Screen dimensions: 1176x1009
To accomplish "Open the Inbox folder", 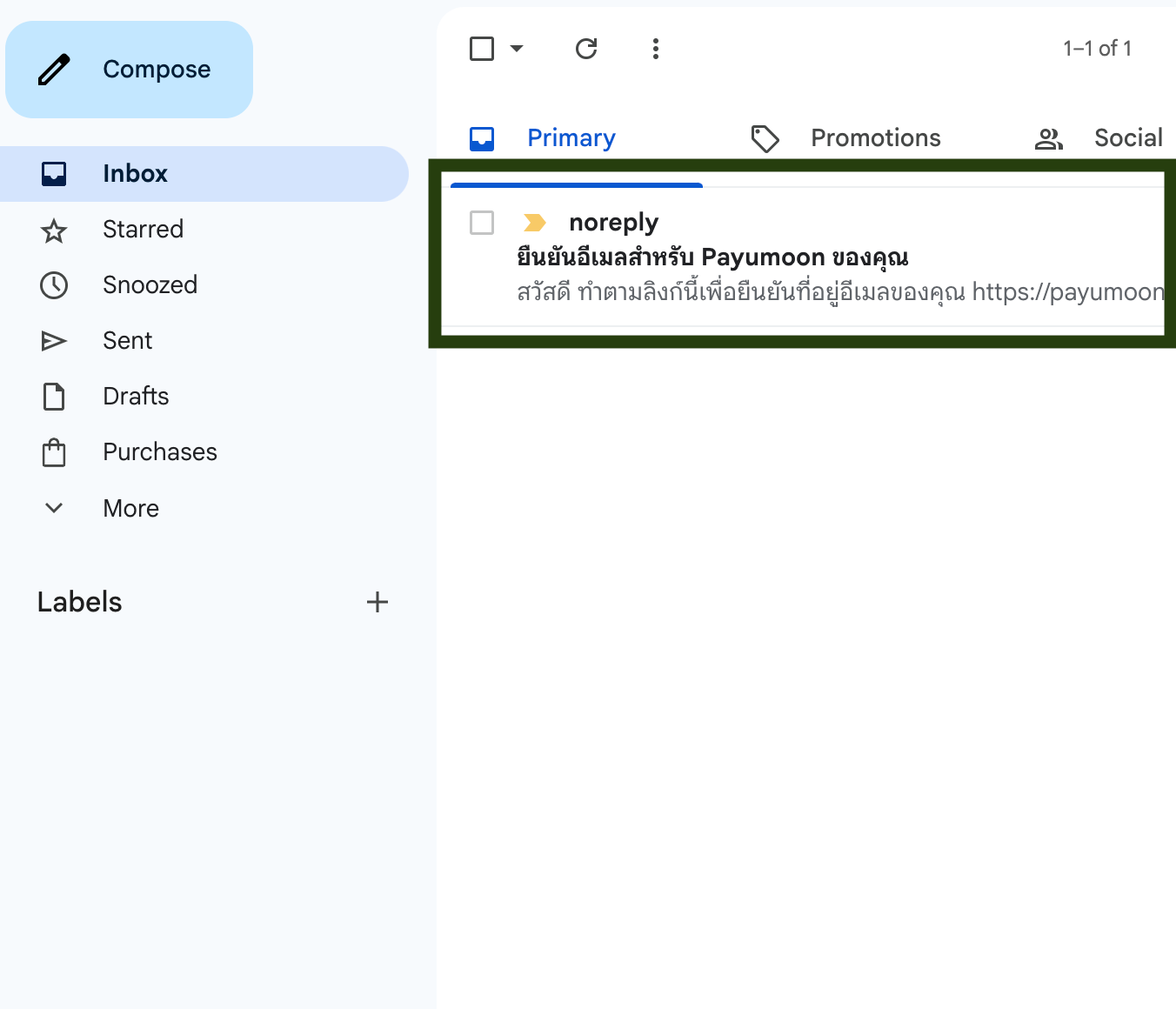I will pyautogui.click(x=135, y=174).
